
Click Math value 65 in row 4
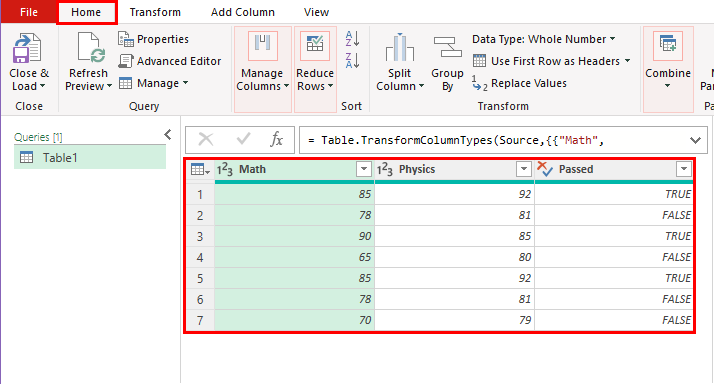tap(295, 257)
